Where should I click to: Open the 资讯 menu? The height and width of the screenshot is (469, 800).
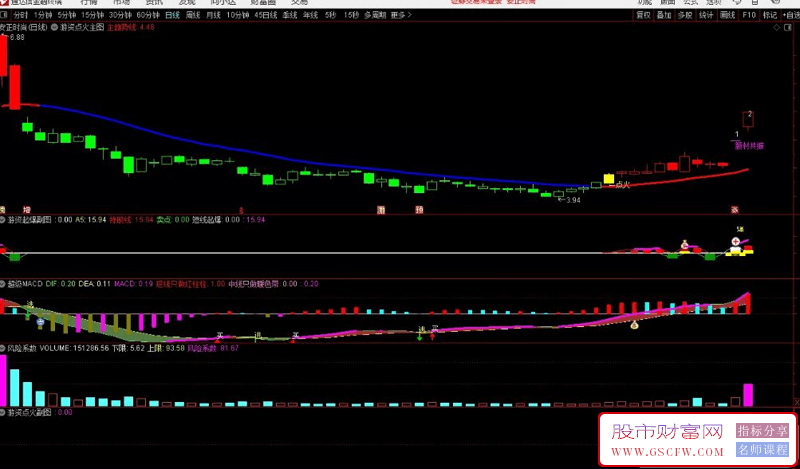tap(153, 3)
